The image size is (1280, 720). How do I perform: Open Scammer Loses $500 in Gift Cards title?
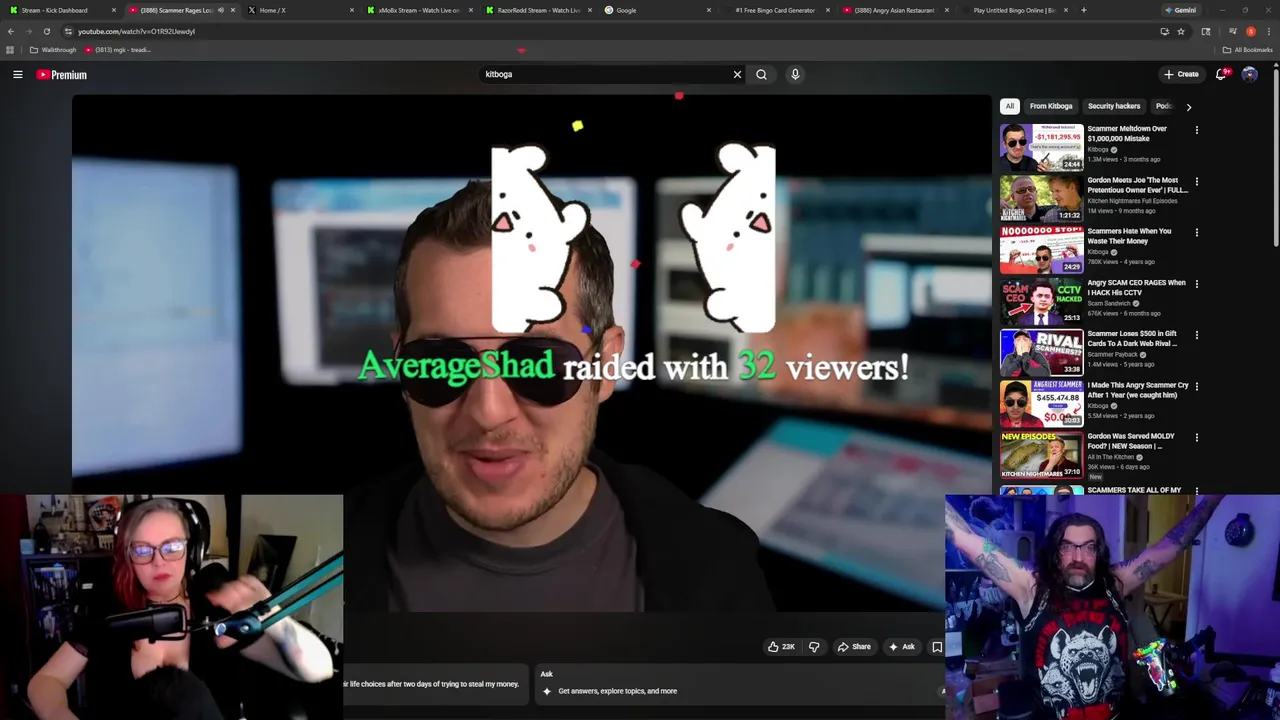coord(1132,339)
